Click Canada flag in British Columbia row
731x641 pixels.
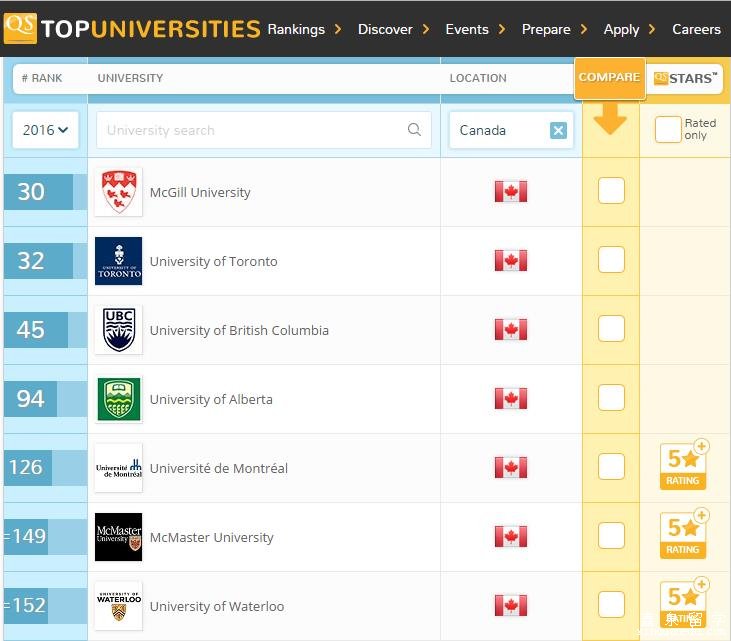(x=511, y=330)
